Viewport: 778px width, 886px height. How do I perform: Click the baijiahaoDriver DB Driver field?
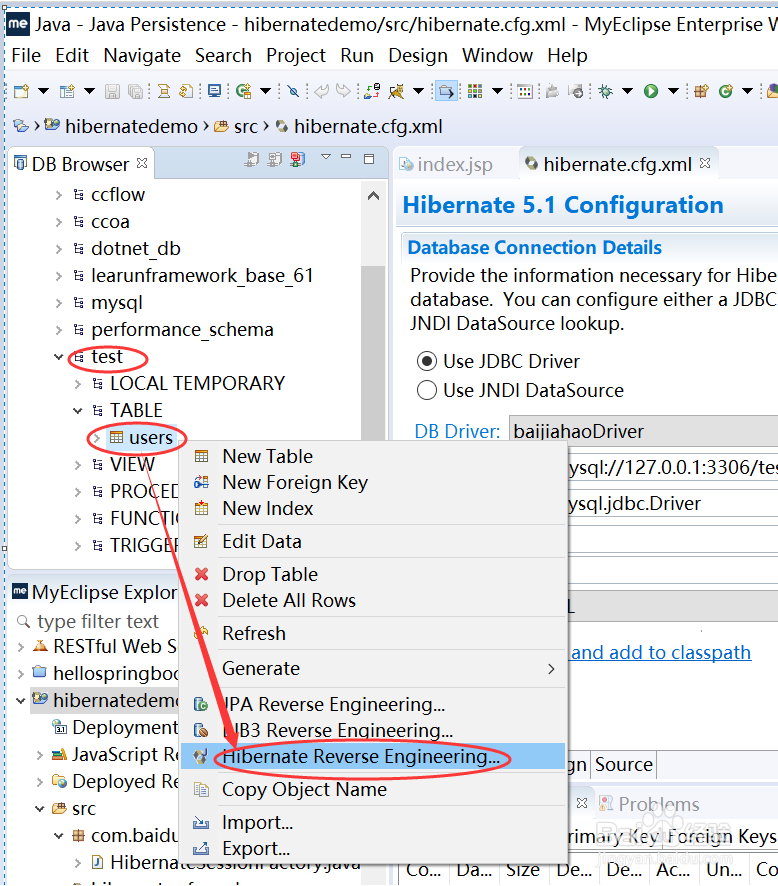click(643, 431)
